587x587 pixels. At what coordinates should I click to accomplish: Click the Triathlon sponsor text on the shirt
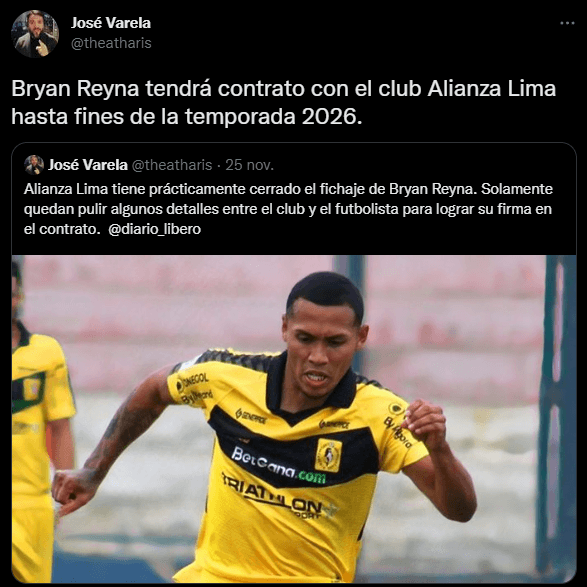[x=277, y=495]
